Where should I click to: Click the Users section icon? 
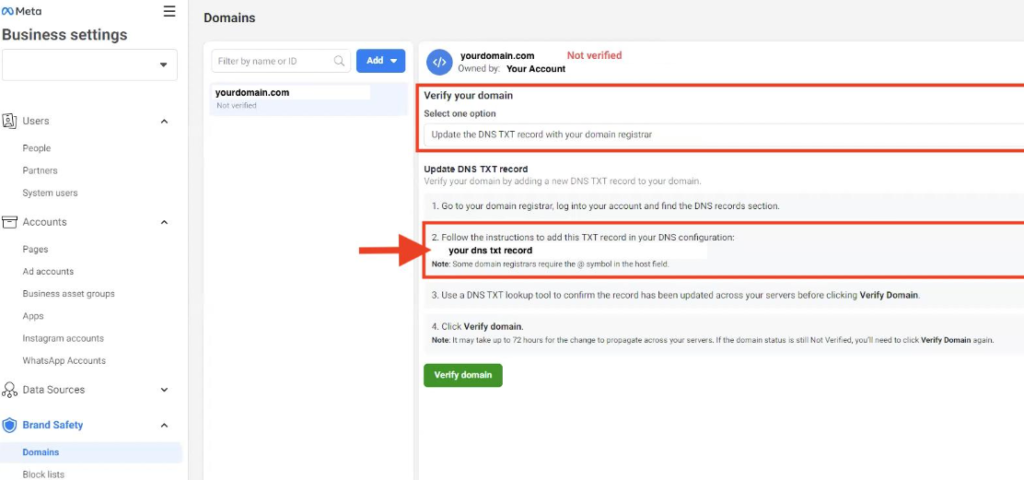click(x=9, y=121)
